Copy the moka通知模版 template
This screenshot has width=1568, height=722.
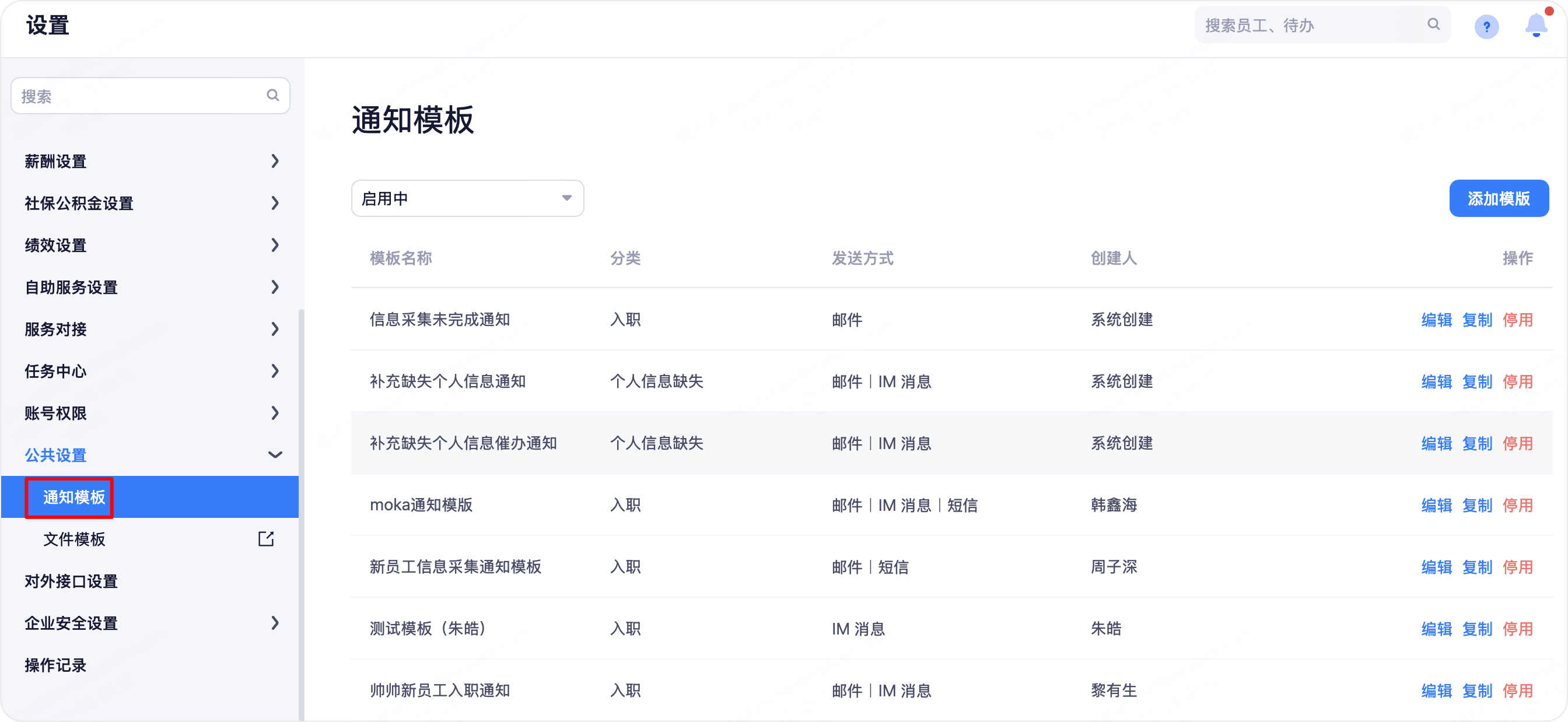tap(1476, 504)
